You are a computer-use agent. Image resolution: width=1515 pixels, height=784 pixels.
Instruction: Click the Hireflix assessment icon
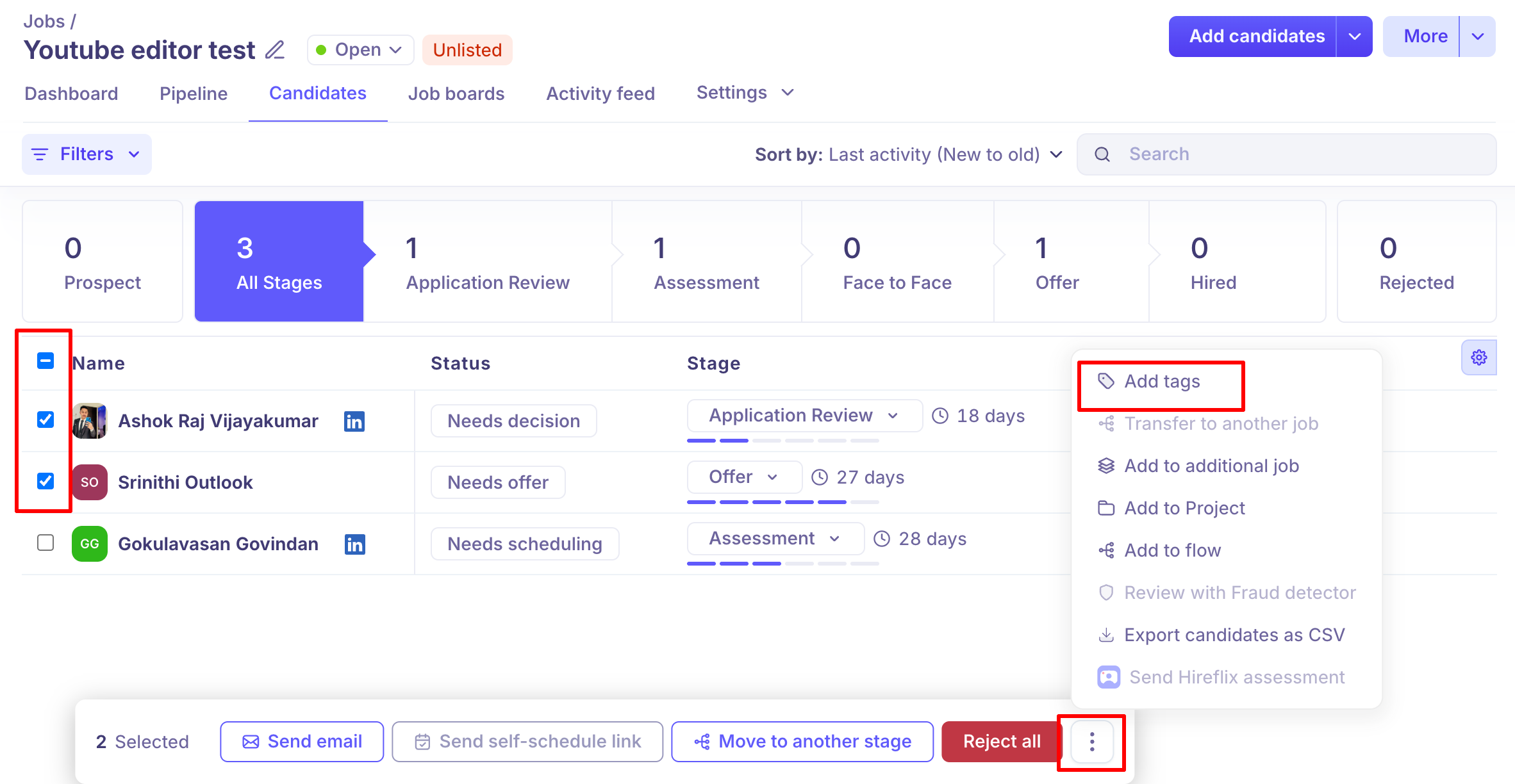1109,677
